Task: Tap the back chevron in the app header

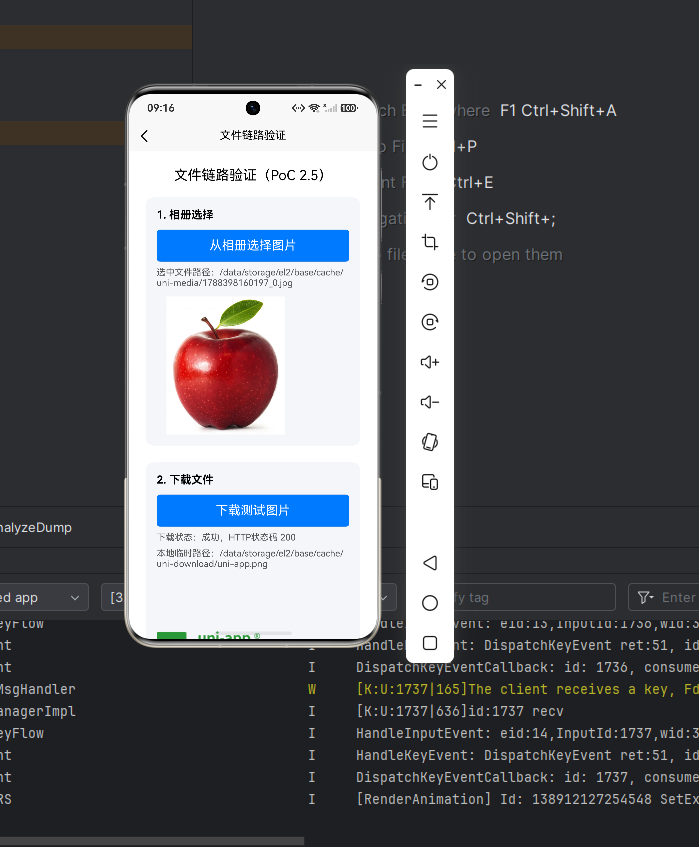Action: pos(144,136)
